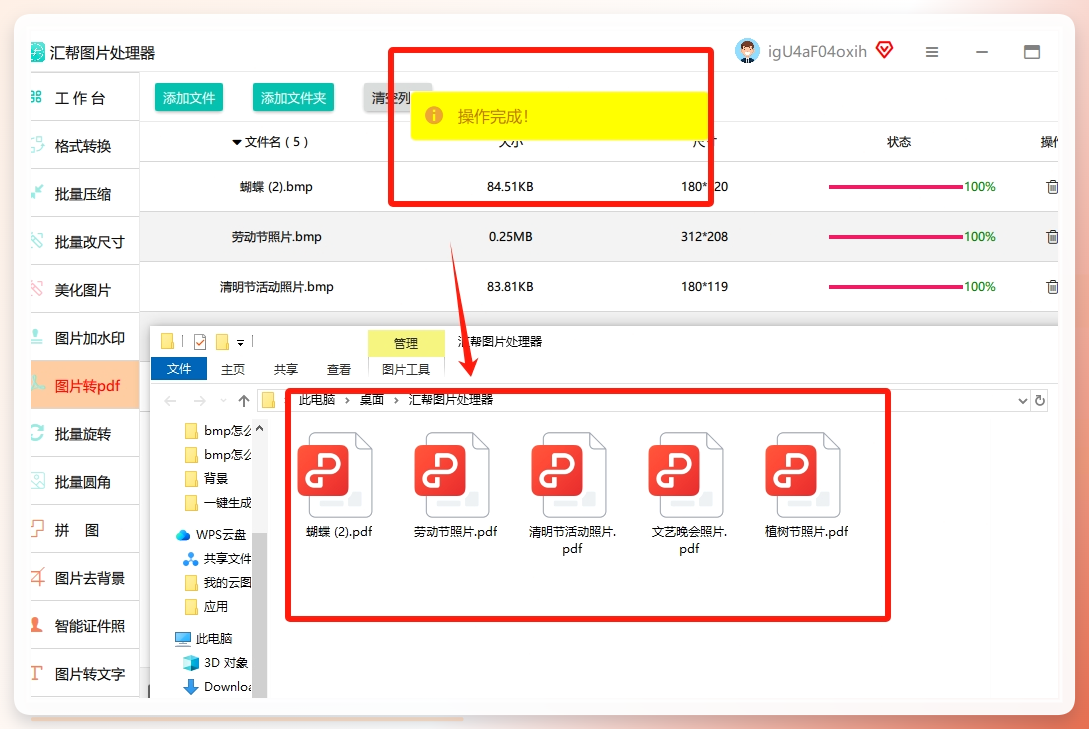Image resolution: width=1089 pixels, height=729 pixels.
Task: Expand the chevron after 桌面 in path
Action: pos(397,400)
